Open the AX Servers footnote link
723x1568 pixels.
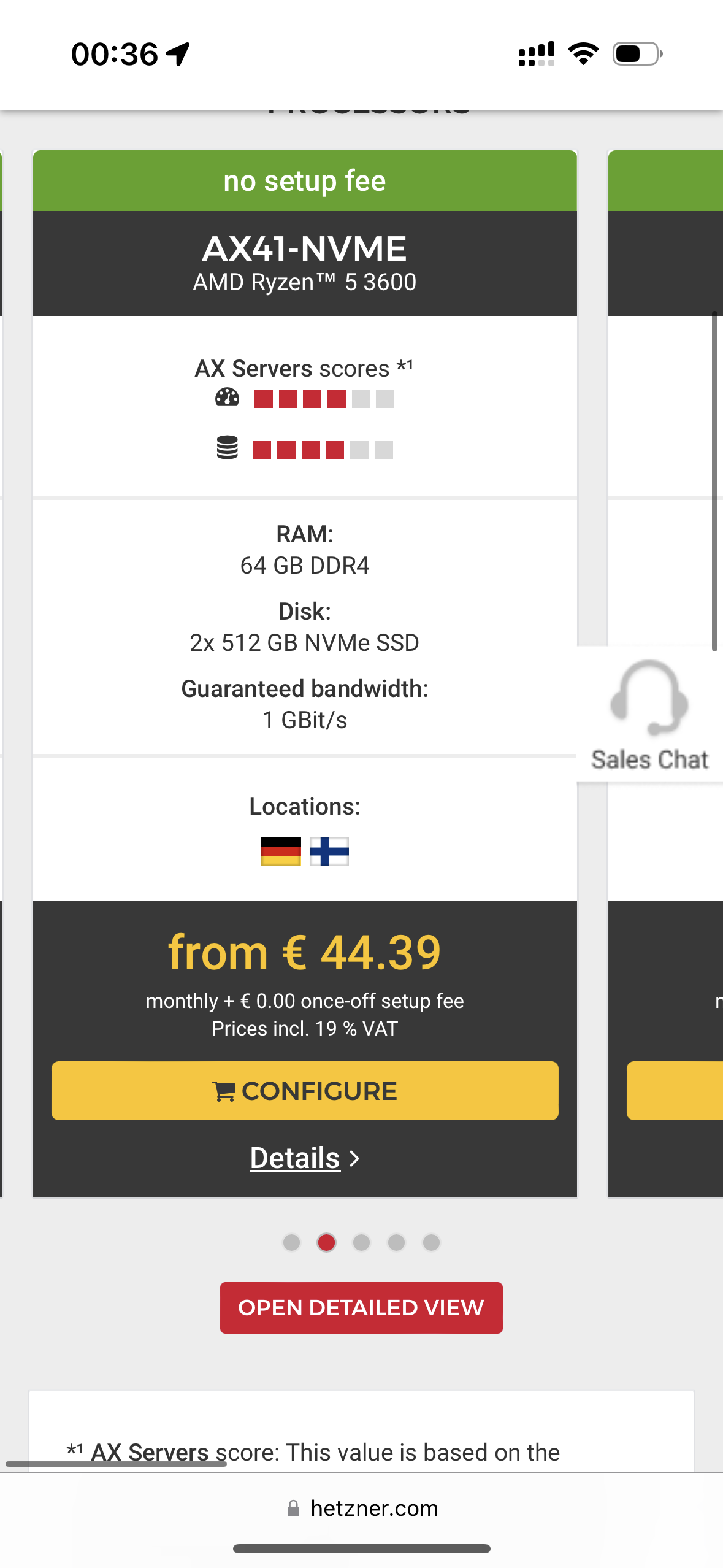click(x=150, y=1452)
